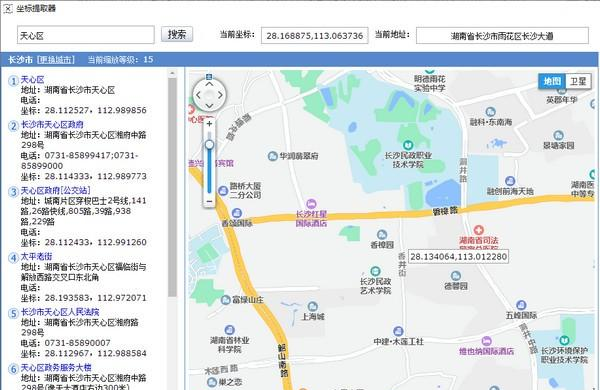The image size is (600, 390).
Task: Click 长沙红星国际酒店 hotel icon
Action: click(311, 204)
